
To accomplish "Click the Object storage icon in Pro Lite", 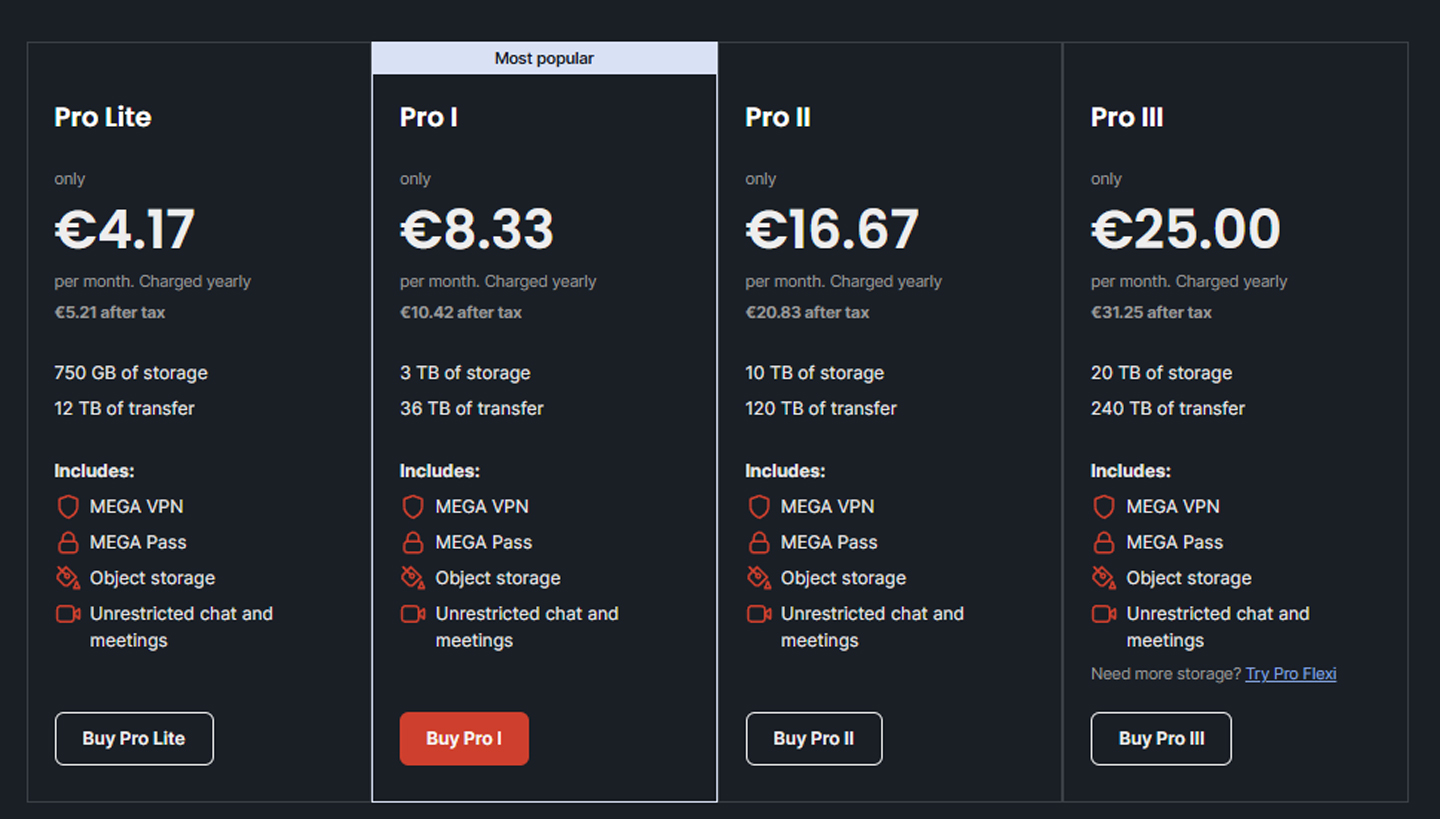I will tap(68, 578).
